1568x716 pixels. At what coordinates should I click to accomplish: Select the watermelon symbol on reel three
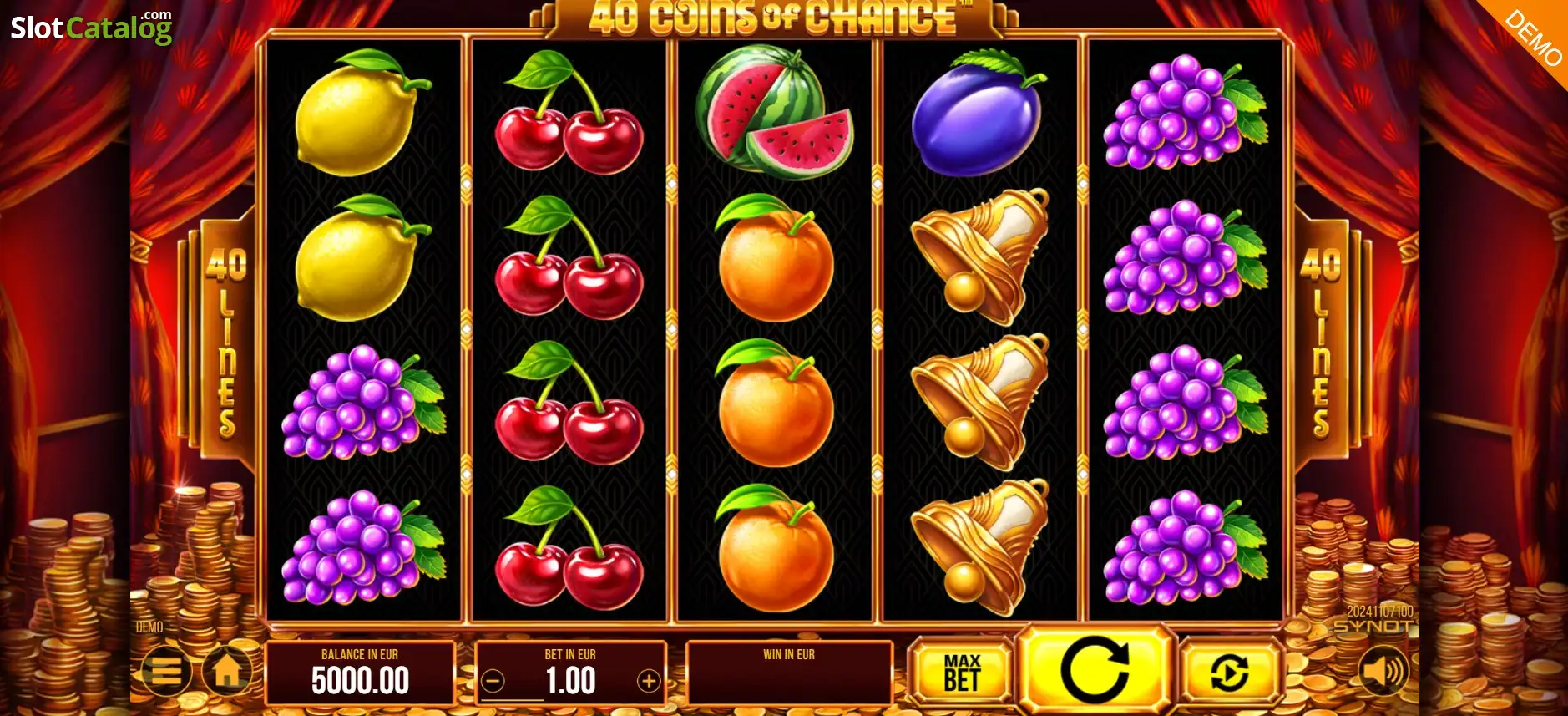775,112
